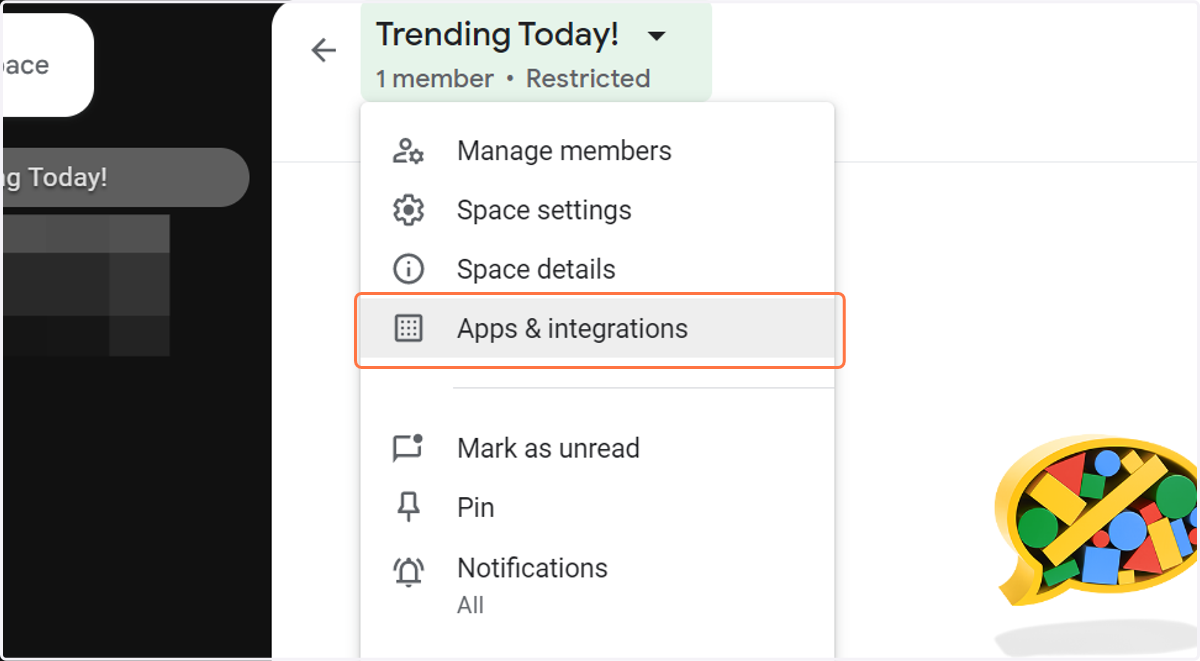
Task: Choose Mark as unread
Action: (597, 448)
